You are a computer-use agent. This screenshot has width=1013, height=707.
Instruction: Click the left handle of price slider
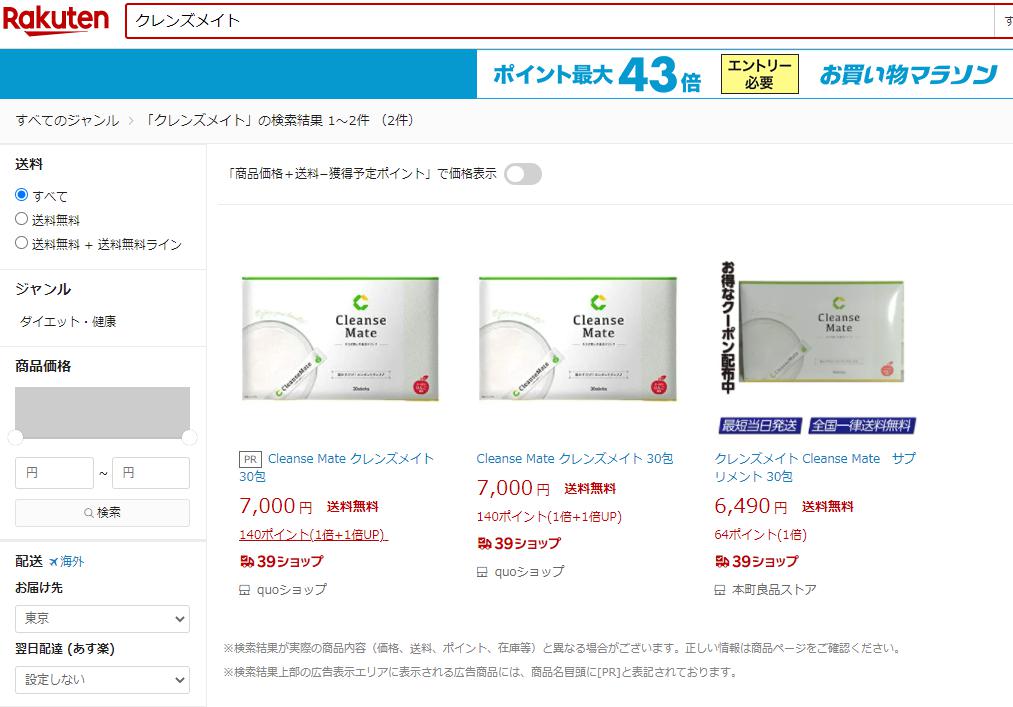(16, 438)
